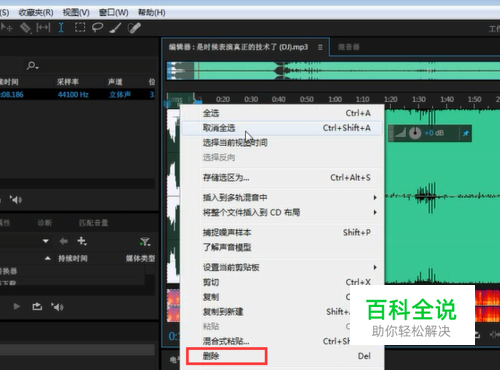Screen dimensions: 500x370
Task: Expand submenu arrow of CD 布局 entry
Action: (x=375, y=212)
